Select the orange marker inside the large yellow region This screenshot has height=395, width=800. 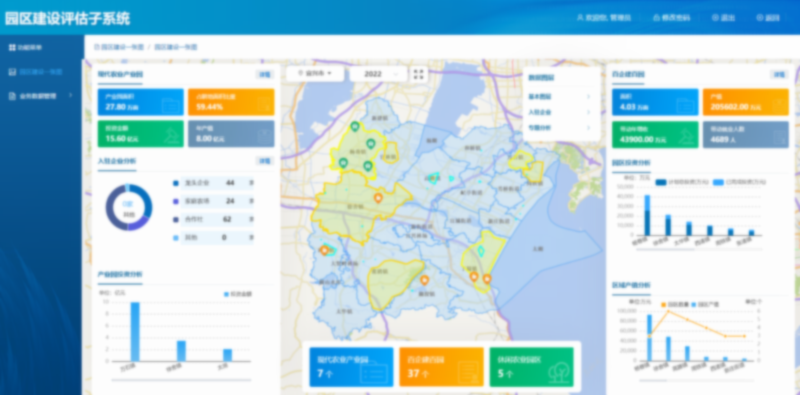pyautogui.click(x=378, y=198)
